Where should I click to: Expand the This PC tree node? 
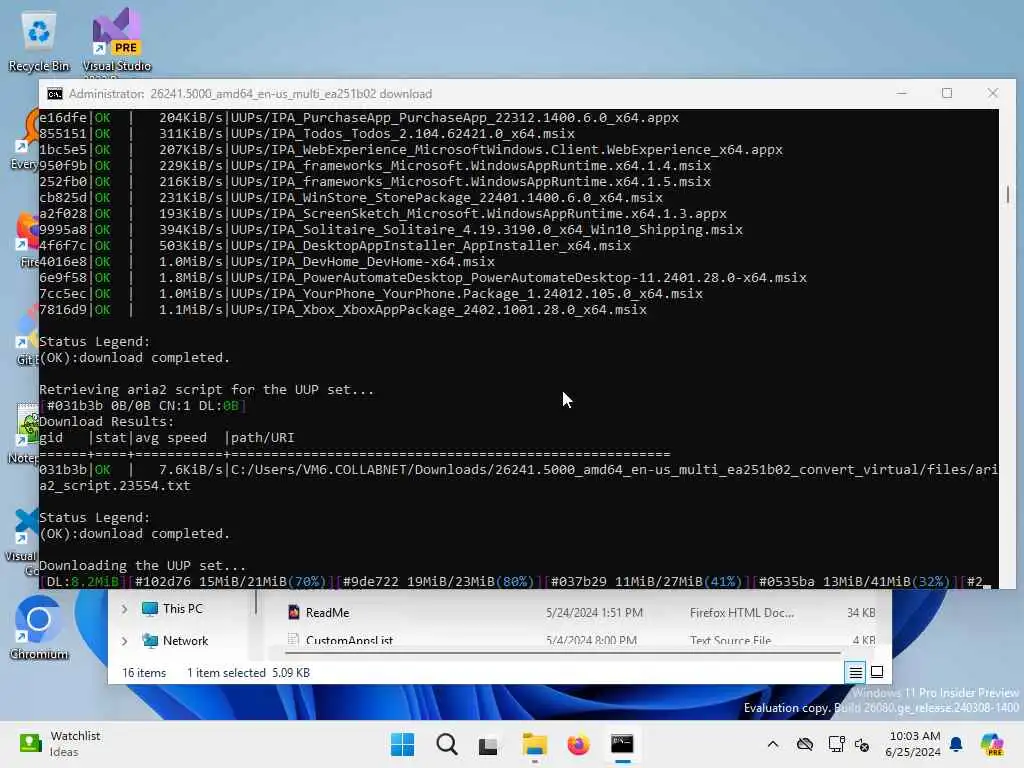coord(124,609)
